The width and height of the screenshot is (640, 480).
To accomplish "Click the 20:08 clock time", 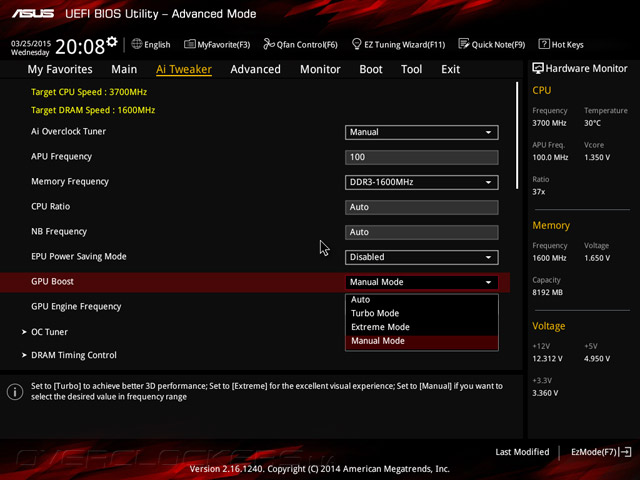I will coord(80,47).
